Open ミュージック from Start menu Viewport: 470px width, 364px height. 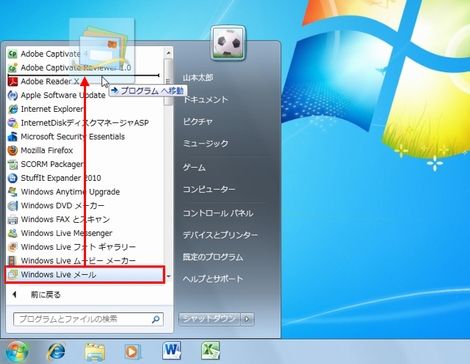pyautogui.click(x=205, y=144)
